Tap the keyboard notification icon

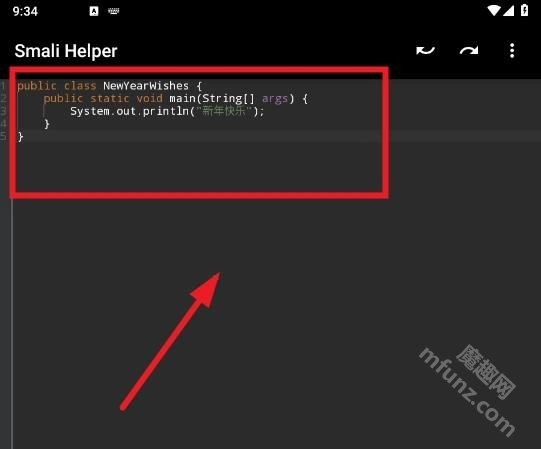(114, 11)
